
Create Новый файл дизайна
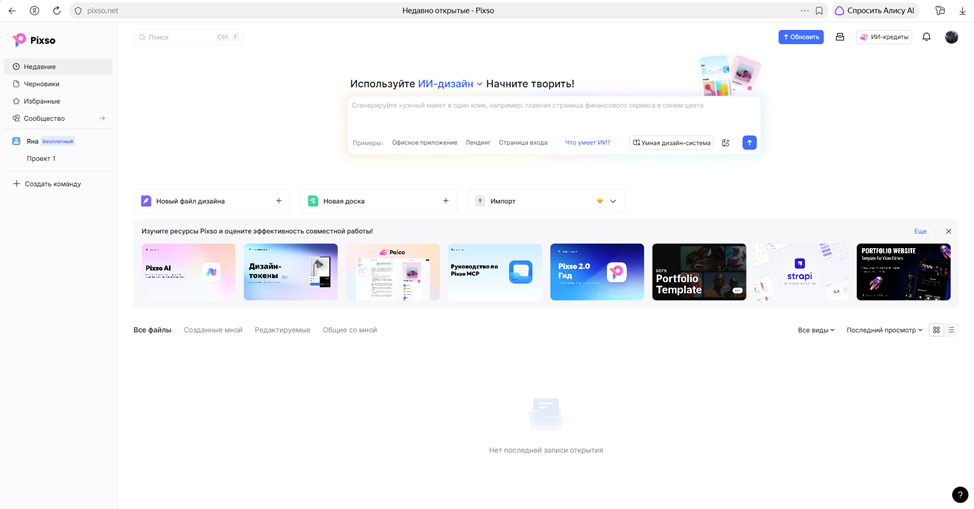[212, 201]
